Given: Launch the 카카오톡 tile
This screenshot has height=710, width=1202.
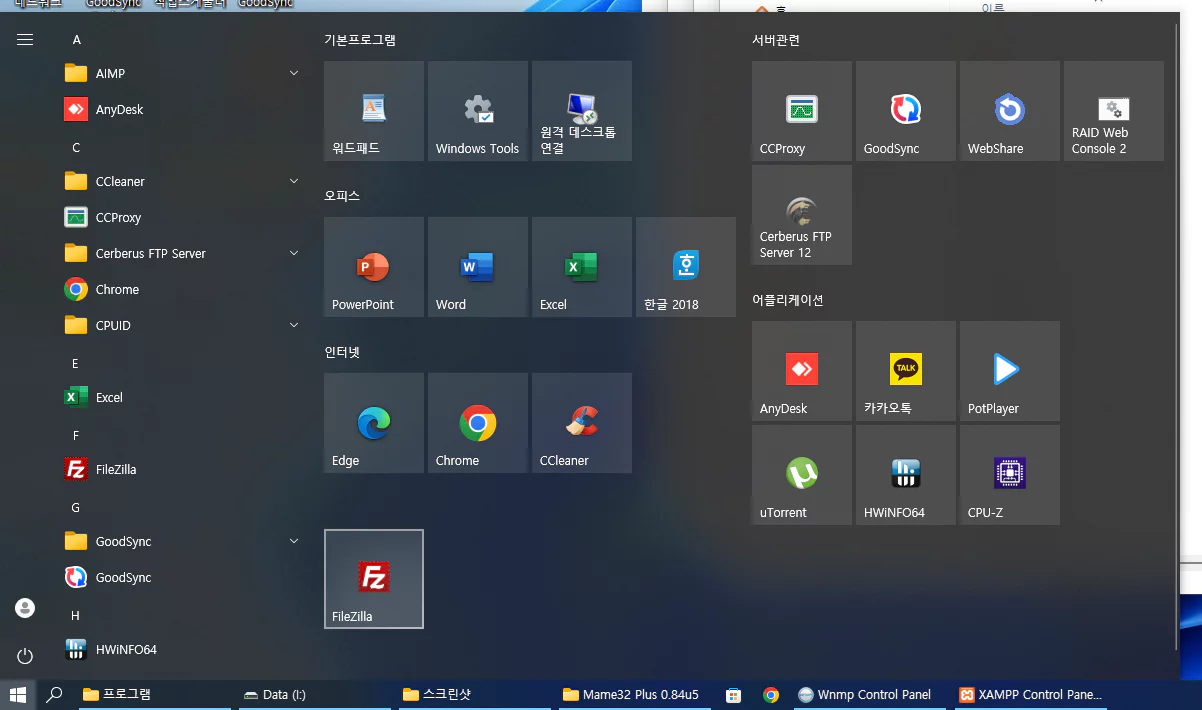Looking at the screenshot, I should [x=906, y=371].
